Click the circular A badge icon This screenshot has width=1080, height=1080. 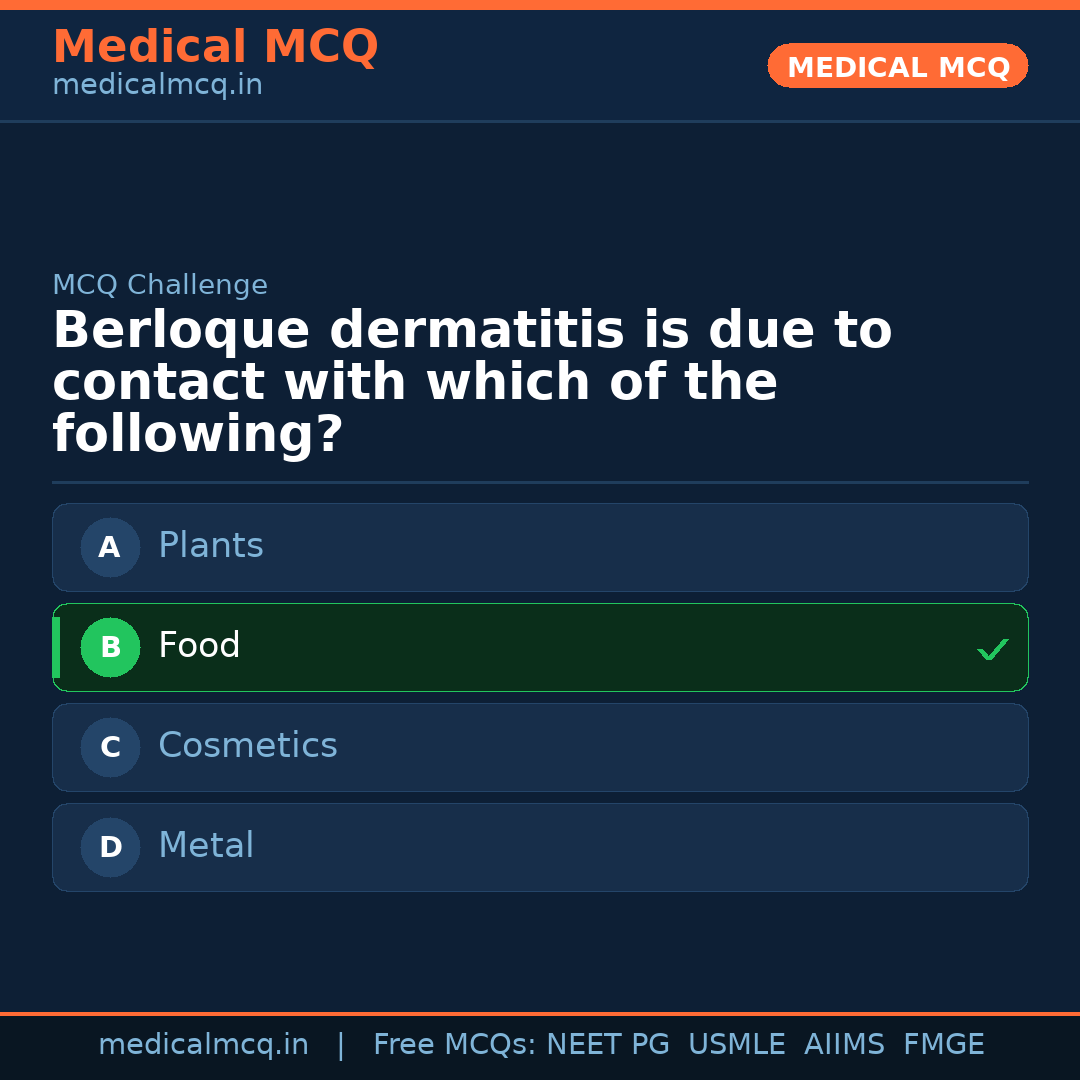110,547
